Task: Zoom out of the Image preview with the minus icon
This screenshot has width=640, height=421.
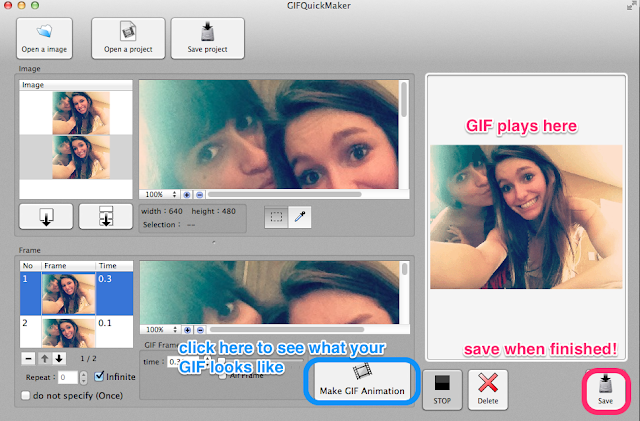Action: pyautogui.click(x=200, y=195)
